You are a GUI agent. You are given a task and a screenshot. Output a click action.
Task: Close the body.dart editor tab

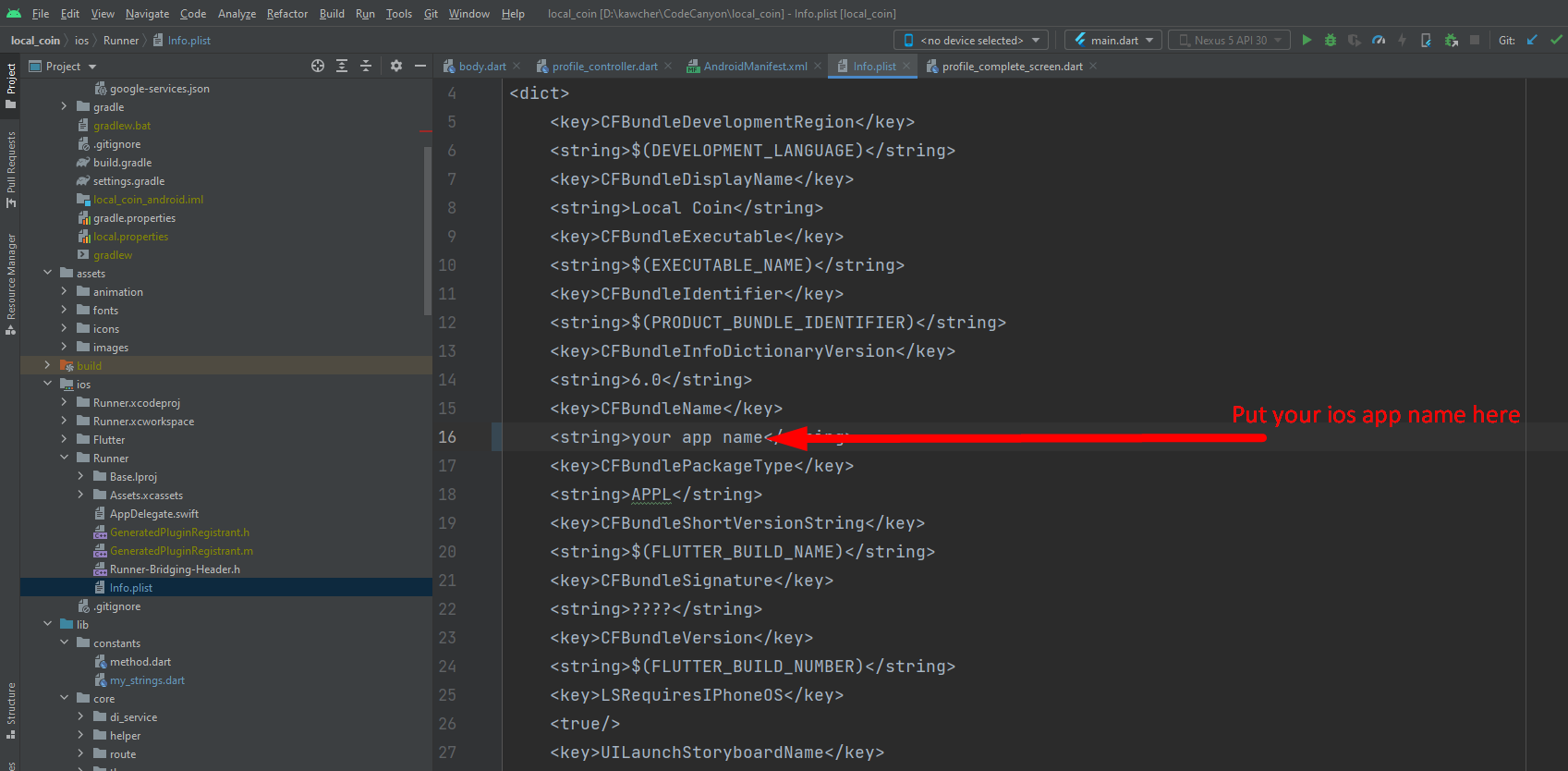click(517, 67)
